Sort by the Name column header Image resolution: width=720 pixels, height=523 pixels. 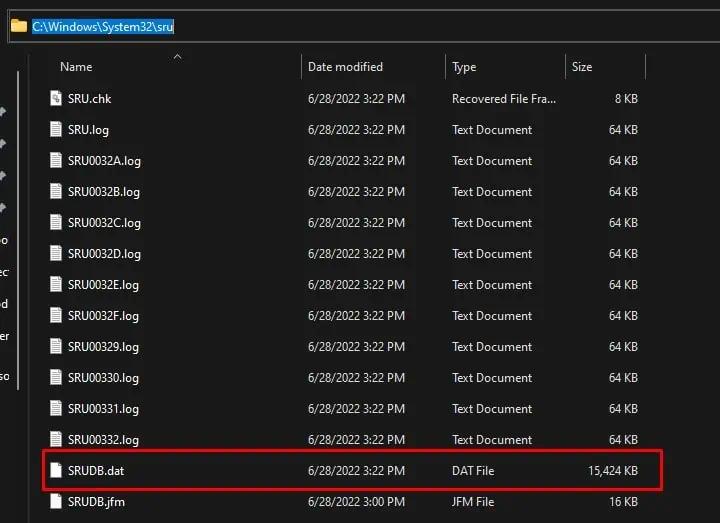[x=76, y=67]
